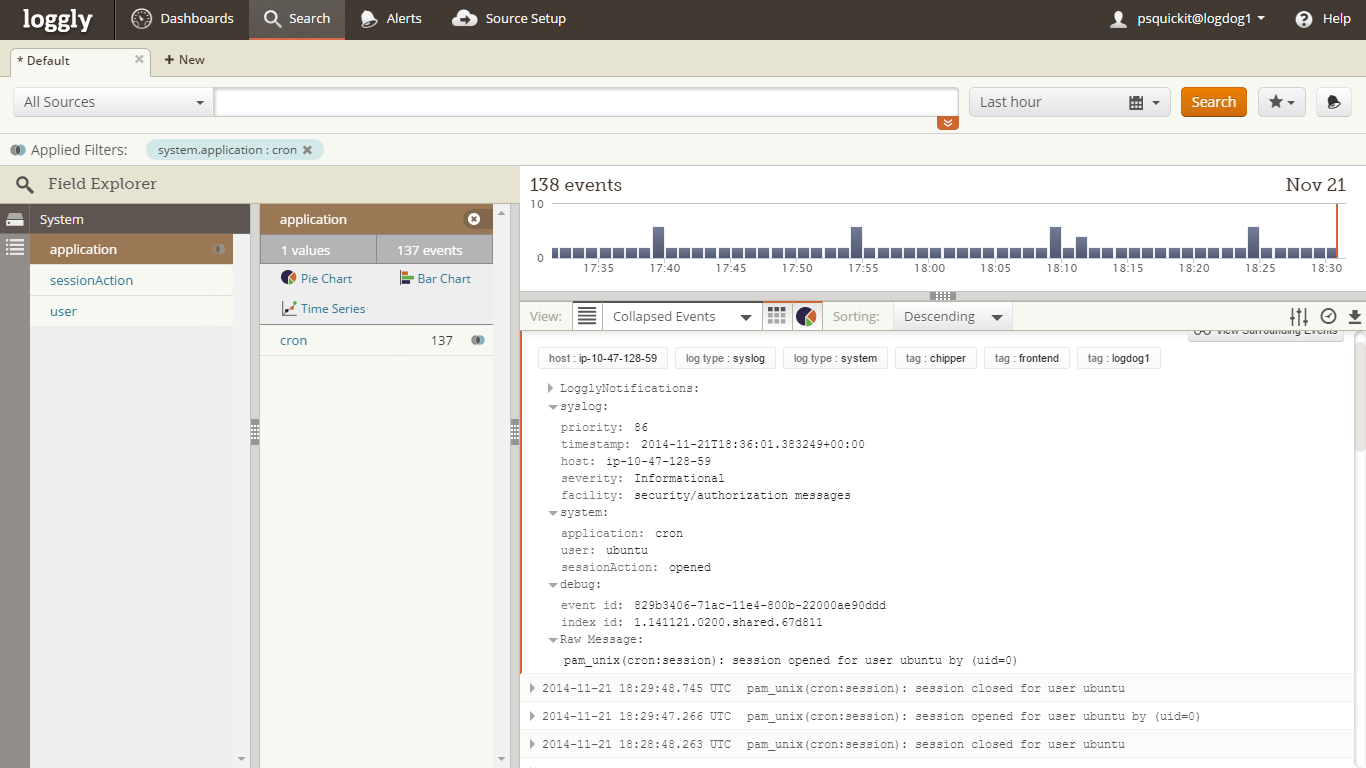Screen dimensions: 1366x768
Task: Close the application field panel
Action: click(x=474, y=219)
